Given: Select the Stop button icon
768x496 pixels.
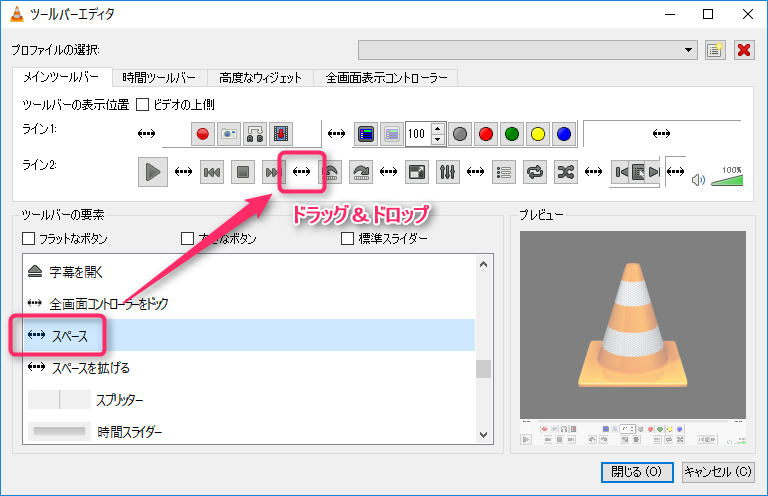Looking at the screenshot, I should tap(242, 172).
